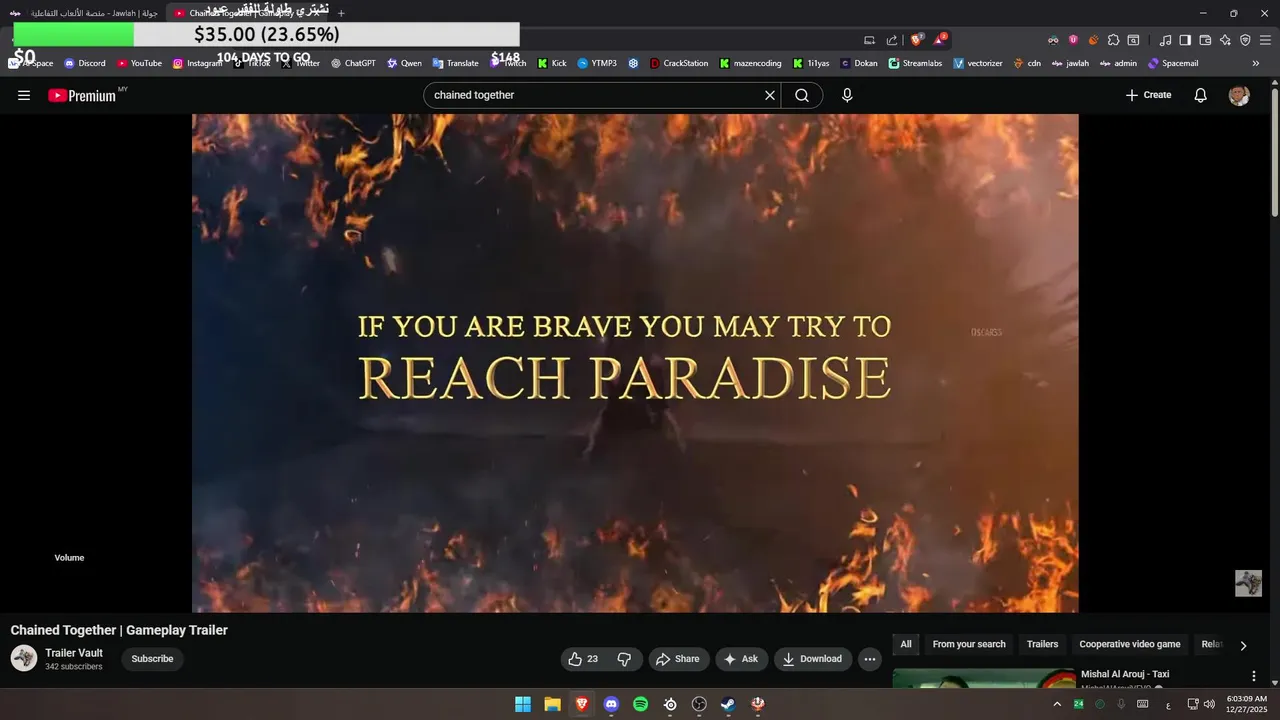Open the browser main hamburger menu
This screenshot has height=720, width=1280.
coord(1266,40)
